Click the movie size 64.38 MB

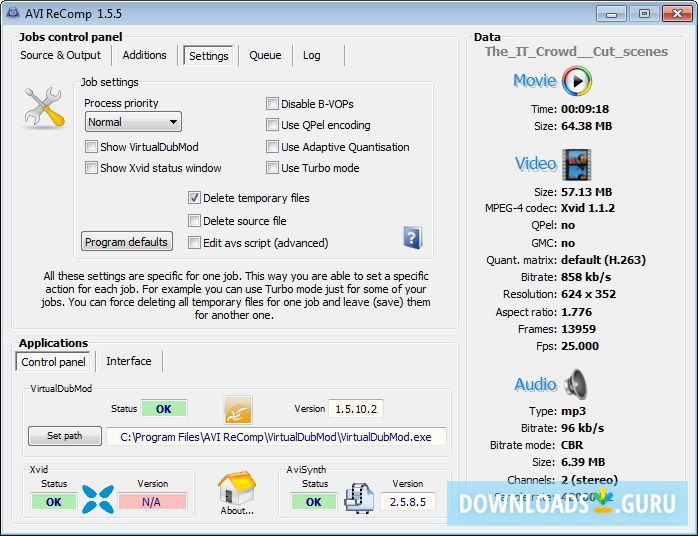click(587, 126)
